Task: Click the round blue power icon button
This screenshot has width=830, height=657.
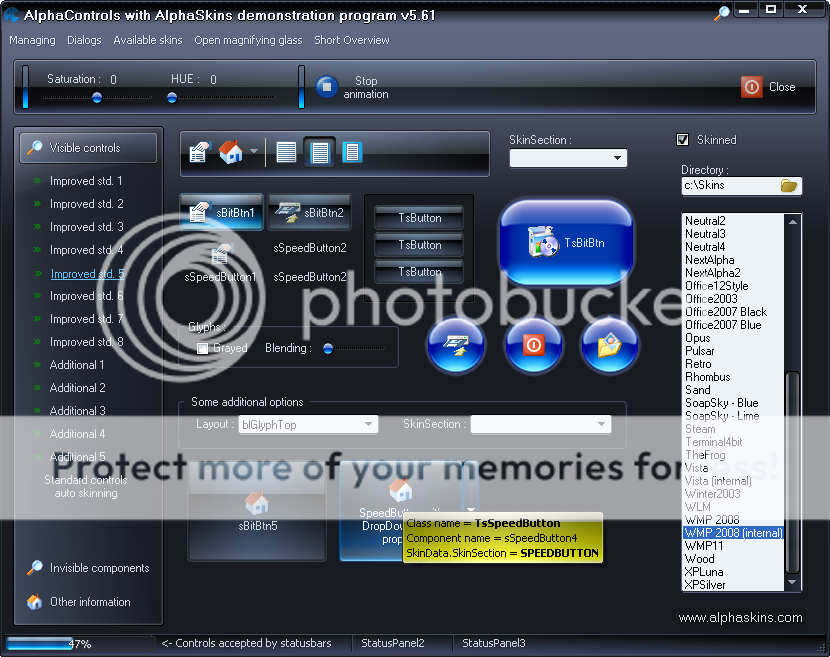Action: (532, 345)
